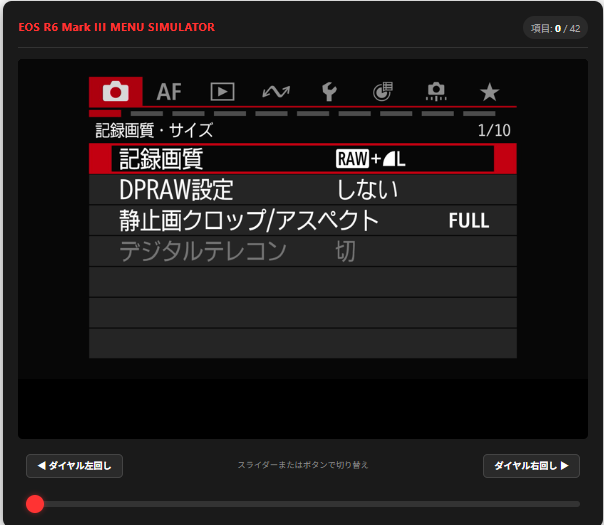This screenshot has height=525, width=604.
Task: Select the 記録画質 menu row
Action: [x=303, y=159]
